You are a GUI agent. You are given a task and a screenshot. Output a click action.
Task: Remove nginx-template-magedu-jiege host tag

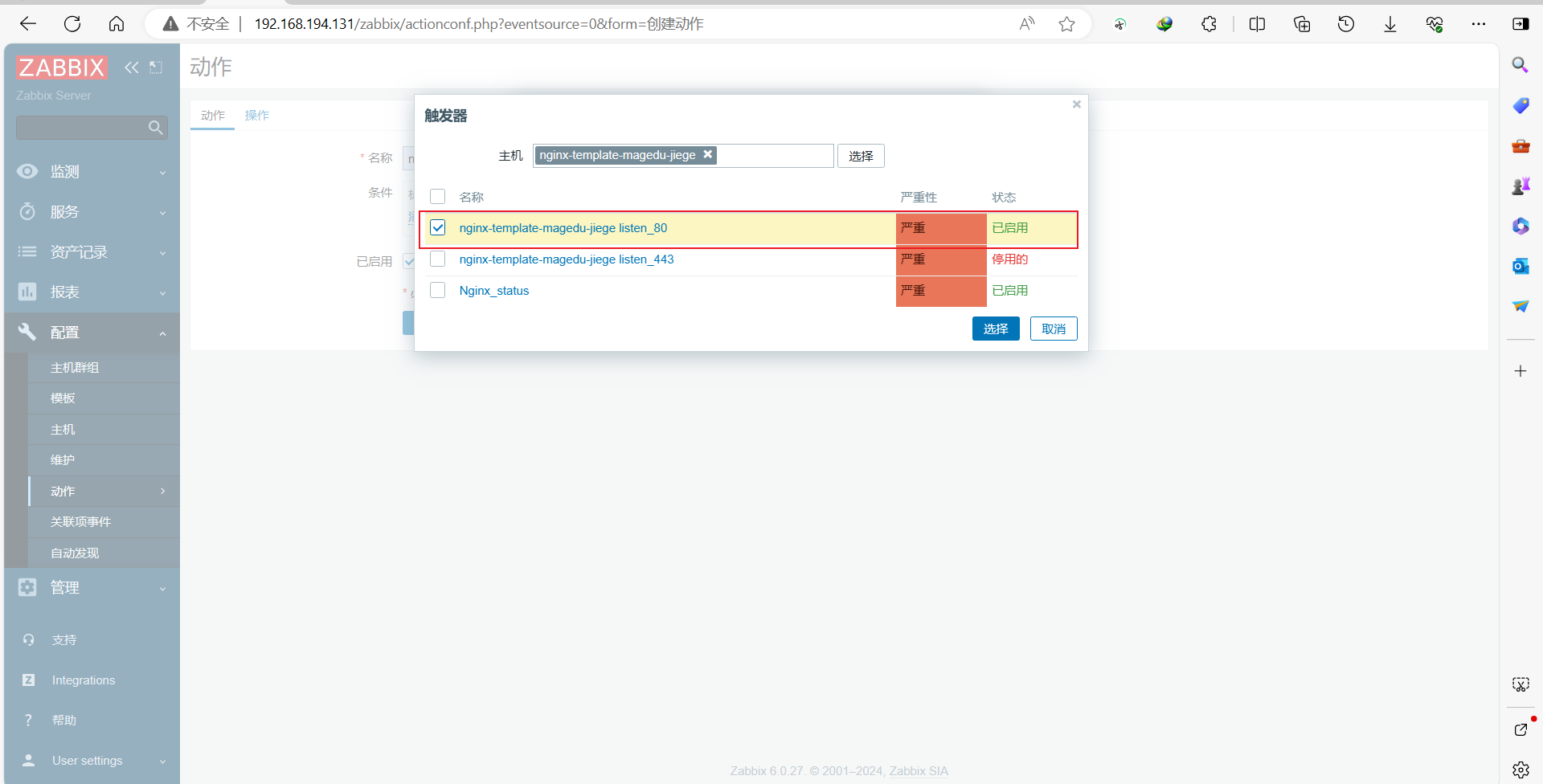708,154
